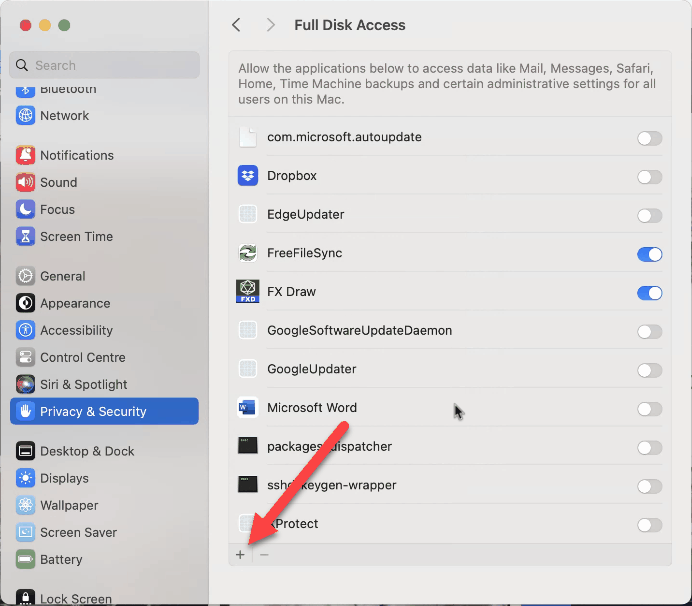
Task: Open Notifications settings
Action: tap(104, 155)
